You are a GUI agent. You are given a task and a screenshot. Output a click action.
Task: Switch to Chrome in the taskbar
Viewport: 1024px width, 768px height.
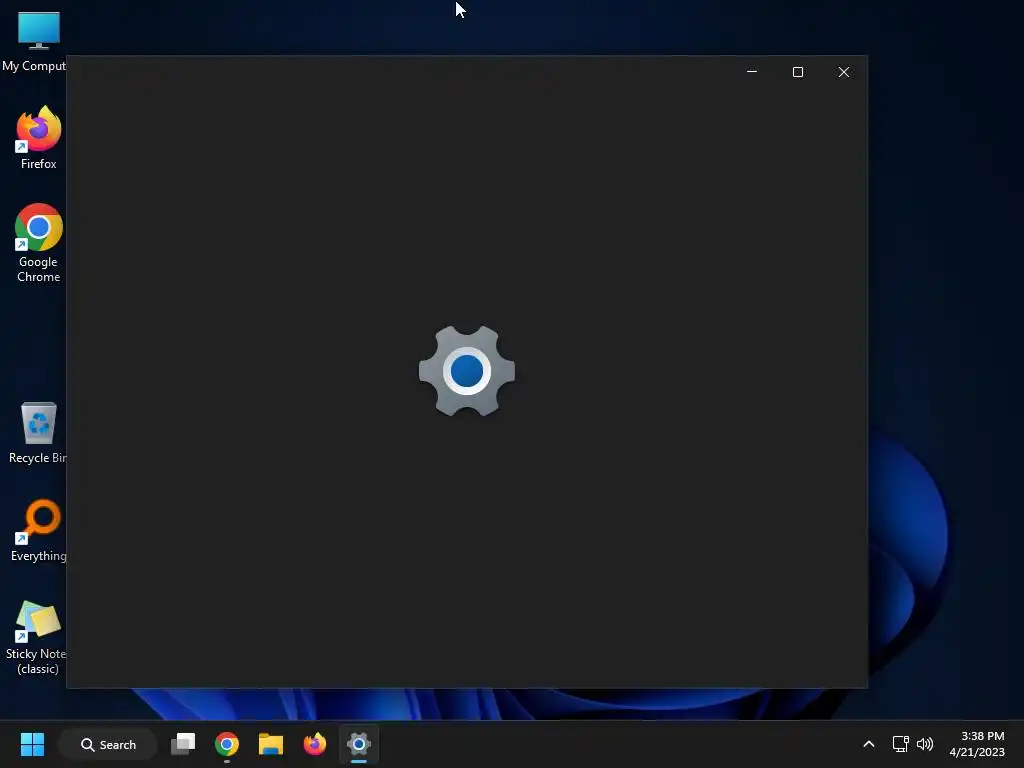pos(227,744)
